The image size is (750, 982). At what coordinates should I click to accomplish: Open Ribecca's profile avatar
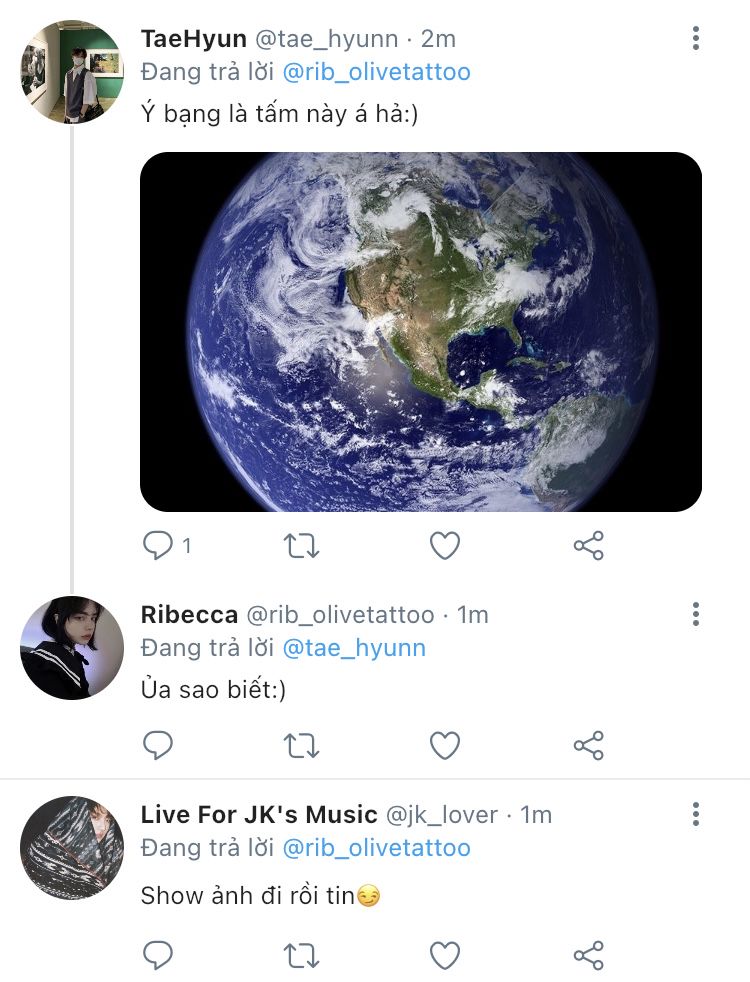tap(72, 647)
